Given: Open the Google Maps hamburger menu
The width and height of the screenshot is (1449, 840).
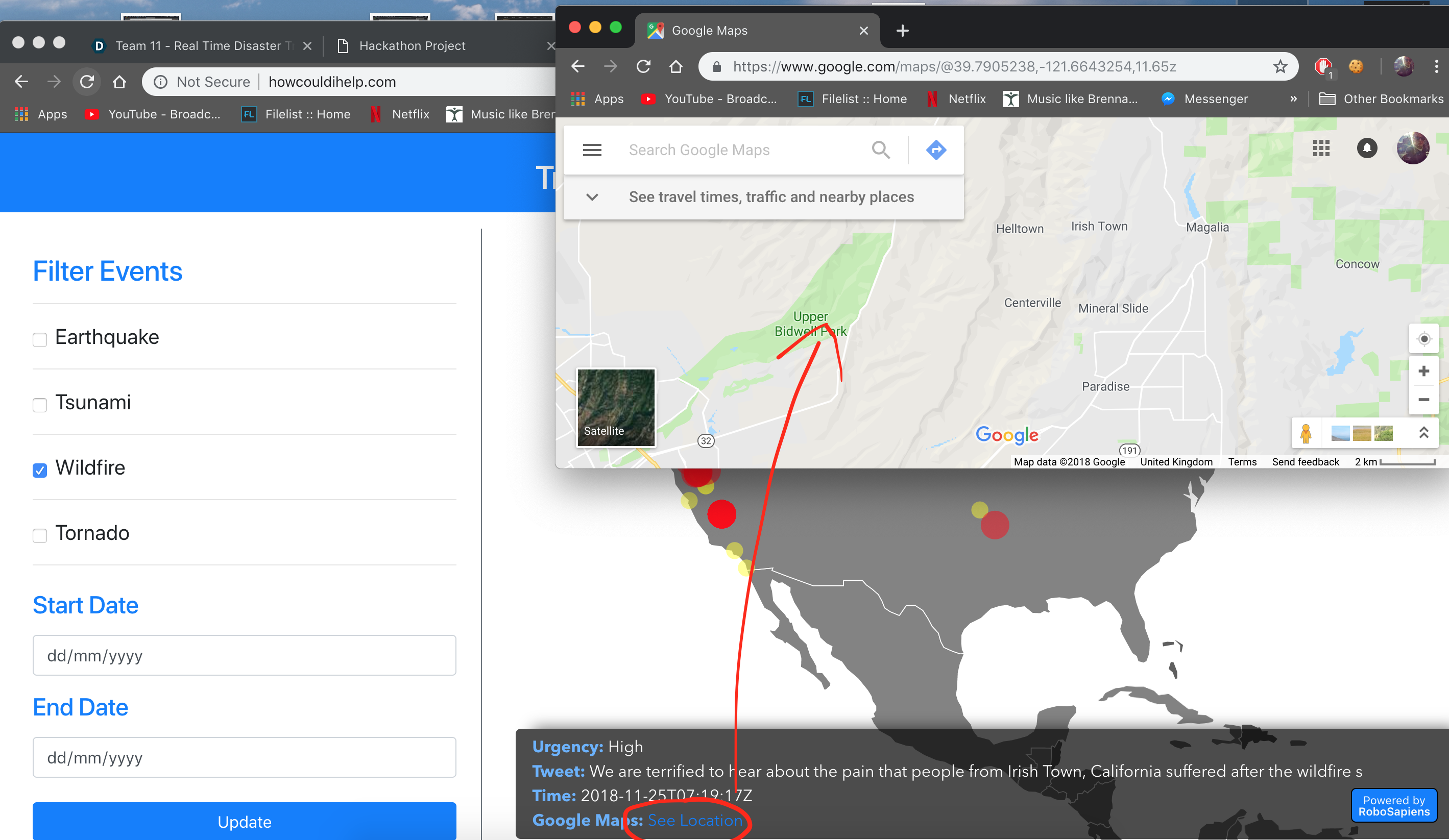Looking at the screenshot, I should [x=592, y=150].
